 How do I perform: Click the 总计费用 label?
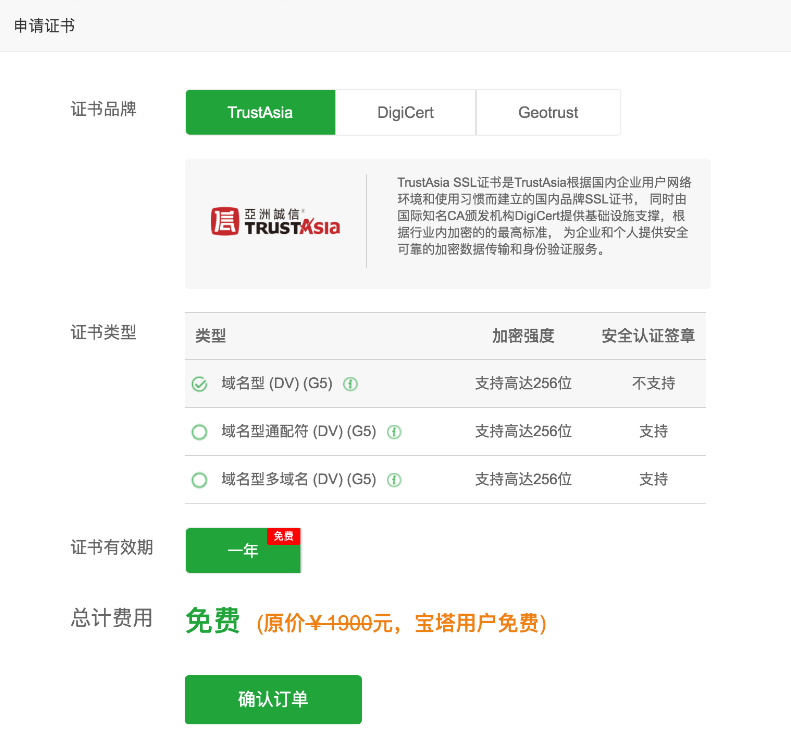[x=111, y=618]
